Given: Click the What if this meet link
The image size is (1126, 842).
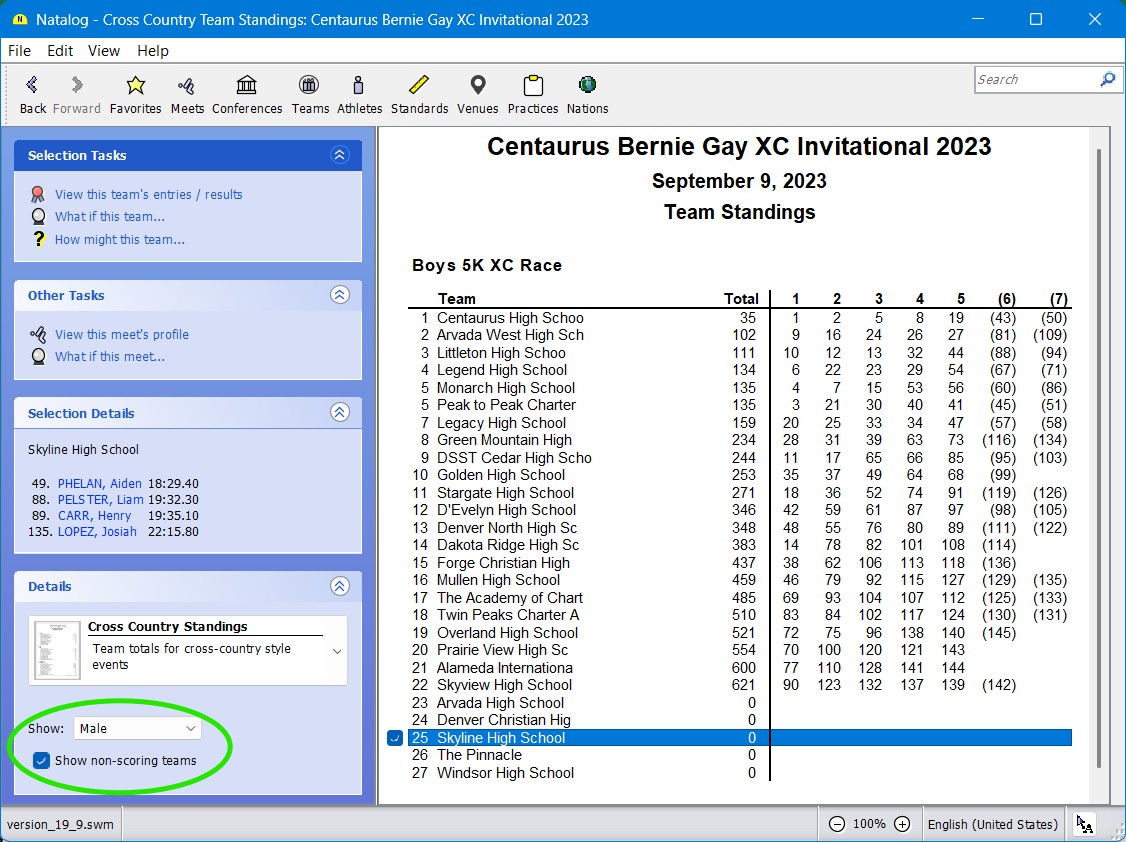Looking at the screenshot, I should [x=110, y=357].
